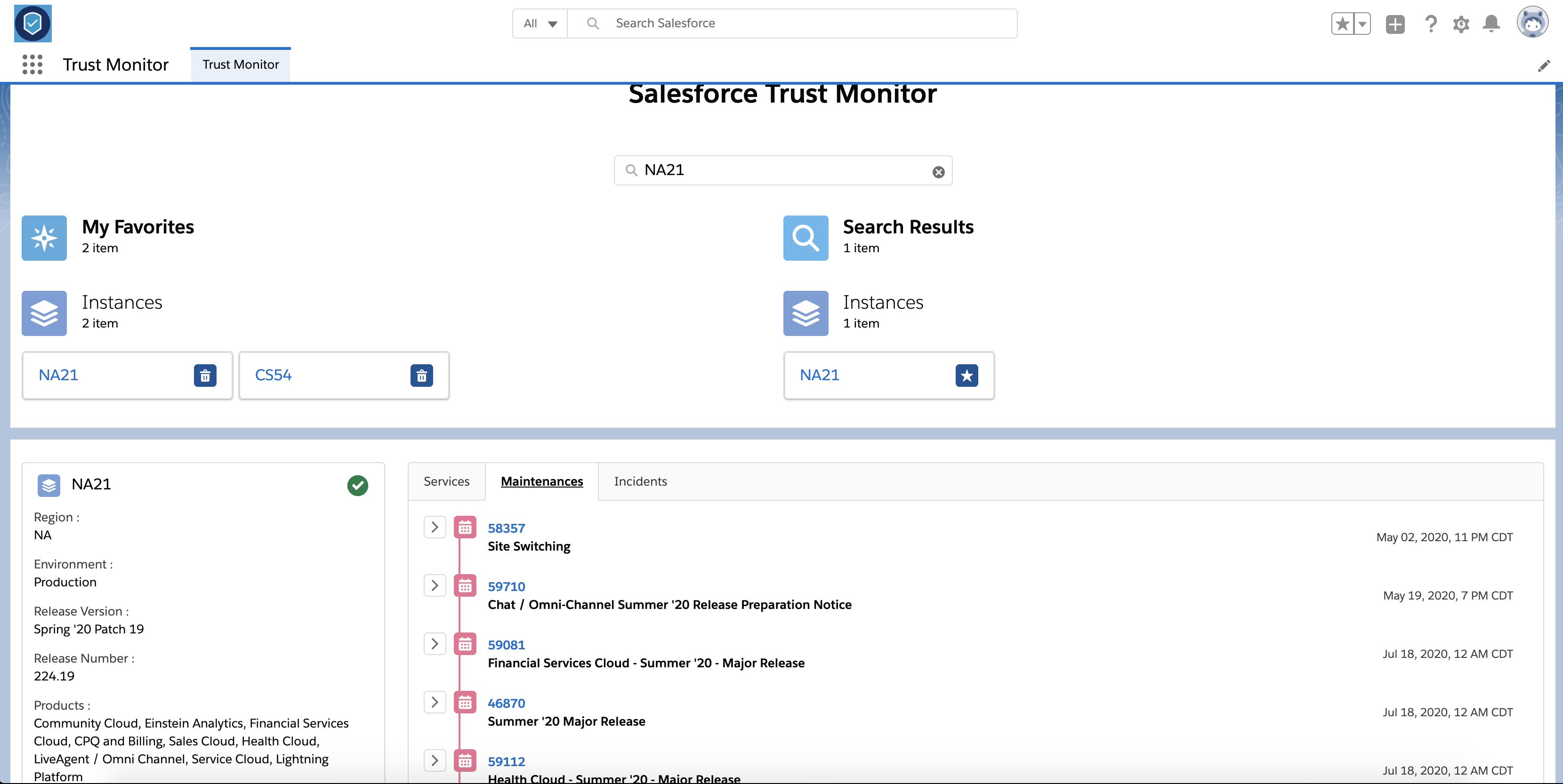Click the Spring '20 Patch 19 release version
Viewport: 1563px width, 784px height.
tap(89, 629)
